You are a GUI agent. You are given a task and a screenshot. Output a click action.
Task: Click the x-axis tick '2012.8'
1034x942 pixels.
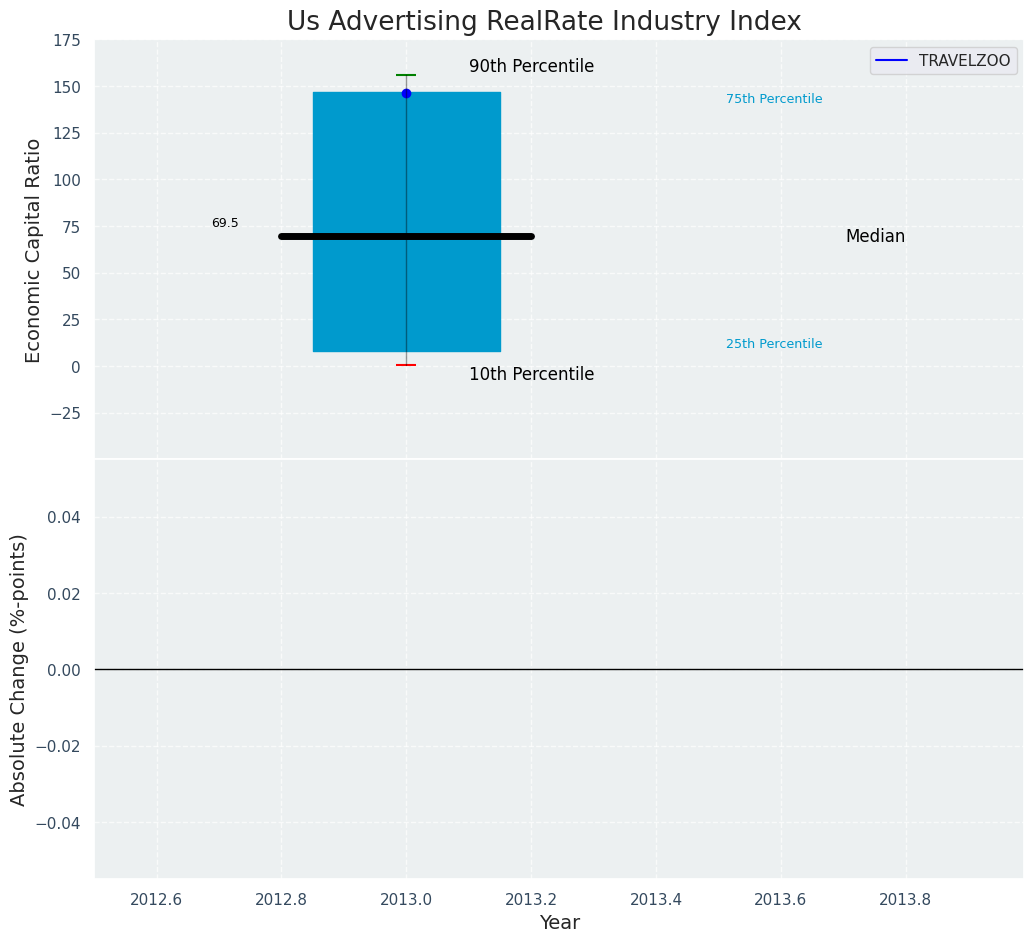[282, 899]
